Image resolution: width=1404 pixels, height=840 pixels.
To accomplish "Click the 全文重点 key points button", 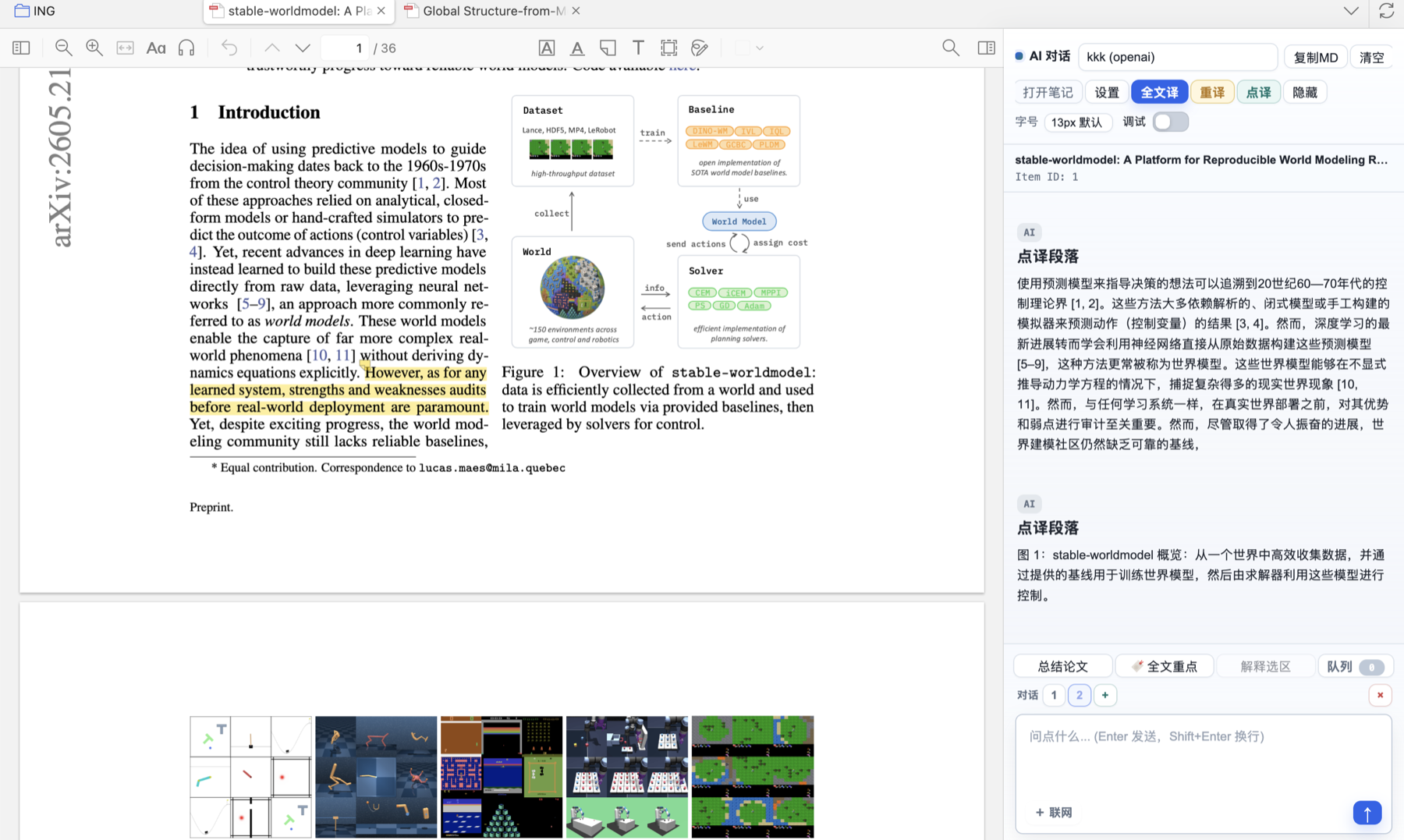I will [x=1164, y=666].
